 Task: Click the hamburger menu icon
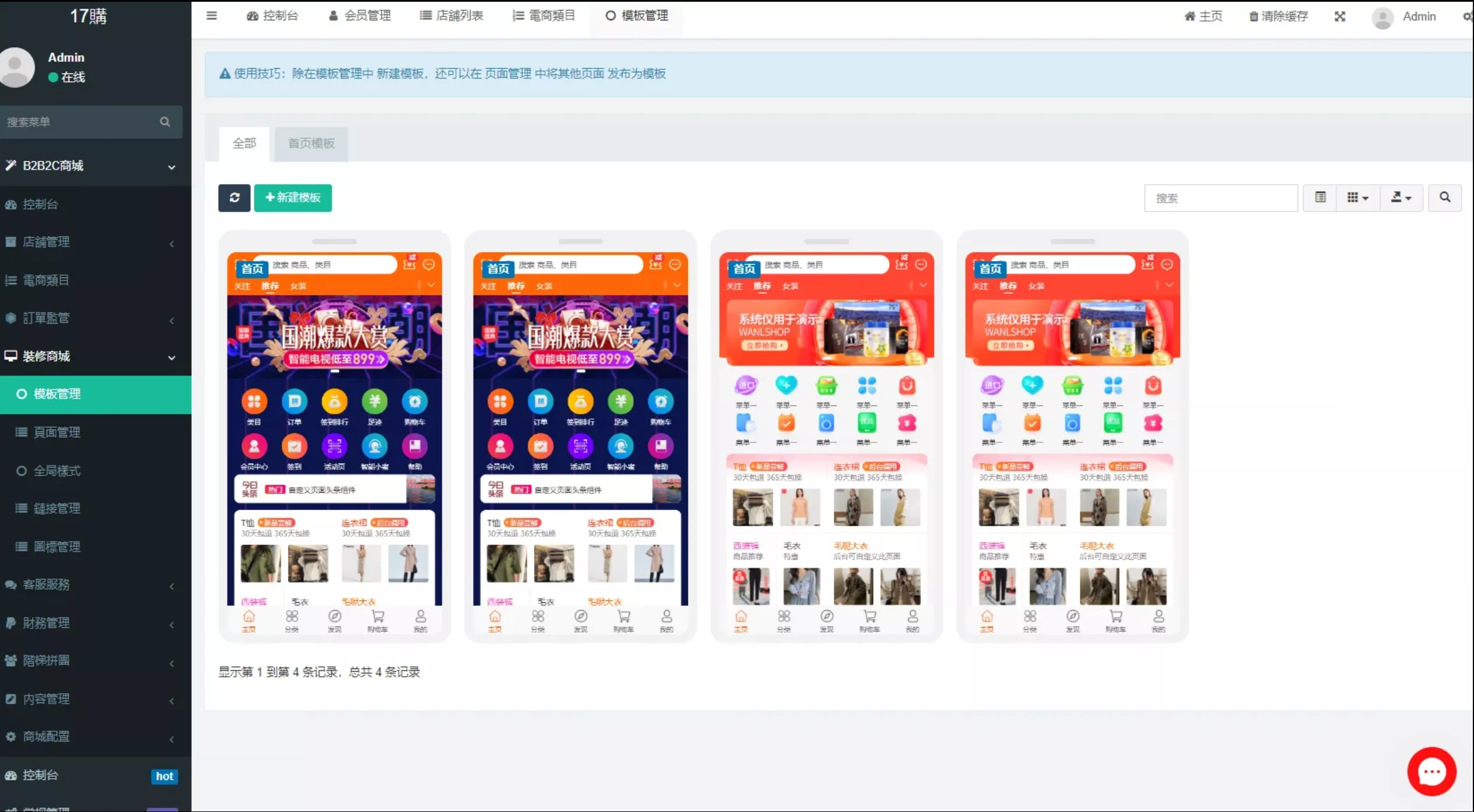pyautogui.click(x=212, y=16)
